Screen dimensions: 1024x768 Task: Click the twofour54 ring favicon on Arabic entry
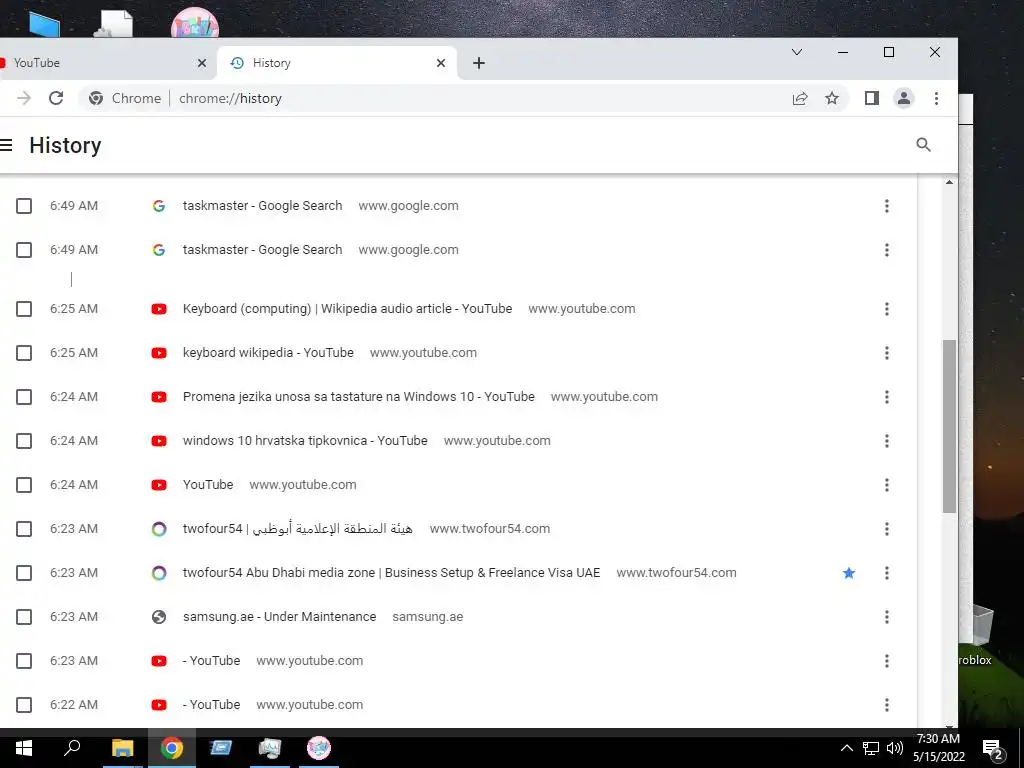click(x=159, y=528)
